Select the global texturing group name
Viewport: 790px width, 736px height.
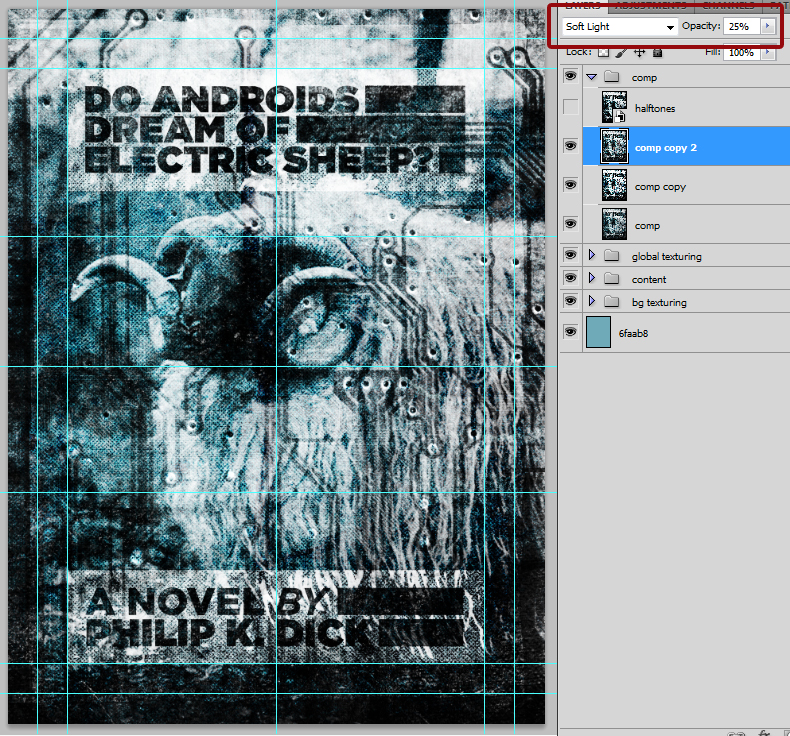[666, 256]
